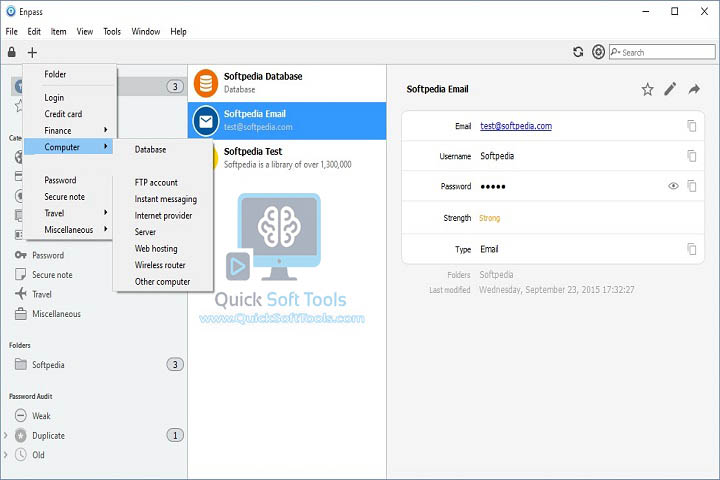This screenshot has width=720, height=480.
Task: Select Softpedia Email envelope icon
Action: pyautogui.click(x=206, y=121)
